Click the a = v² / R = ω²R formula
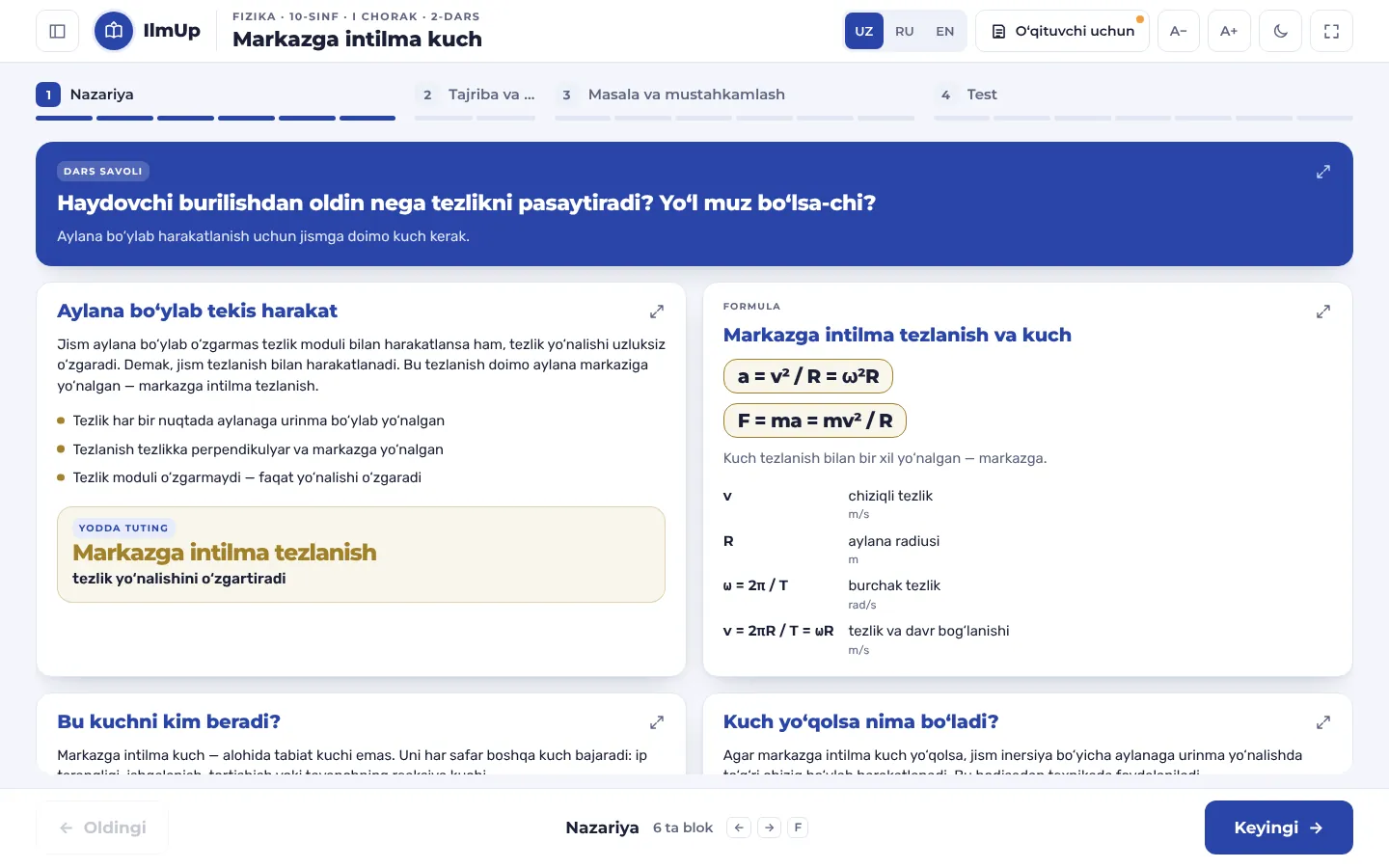 coord(808,376)
